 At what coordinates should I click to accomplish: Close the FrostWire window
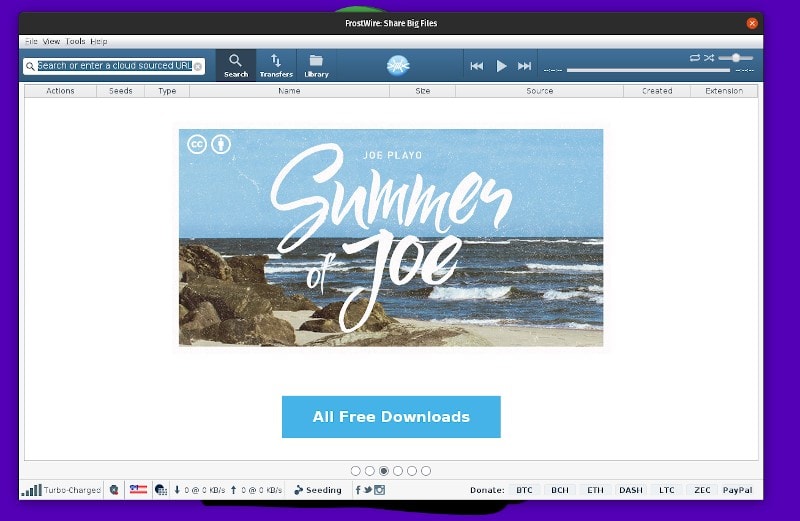coord(752,23)
